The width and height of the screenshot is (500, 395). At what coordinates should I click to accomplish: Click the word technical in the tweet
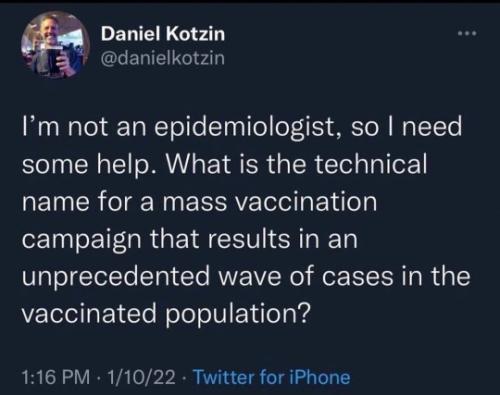[371, 165]
